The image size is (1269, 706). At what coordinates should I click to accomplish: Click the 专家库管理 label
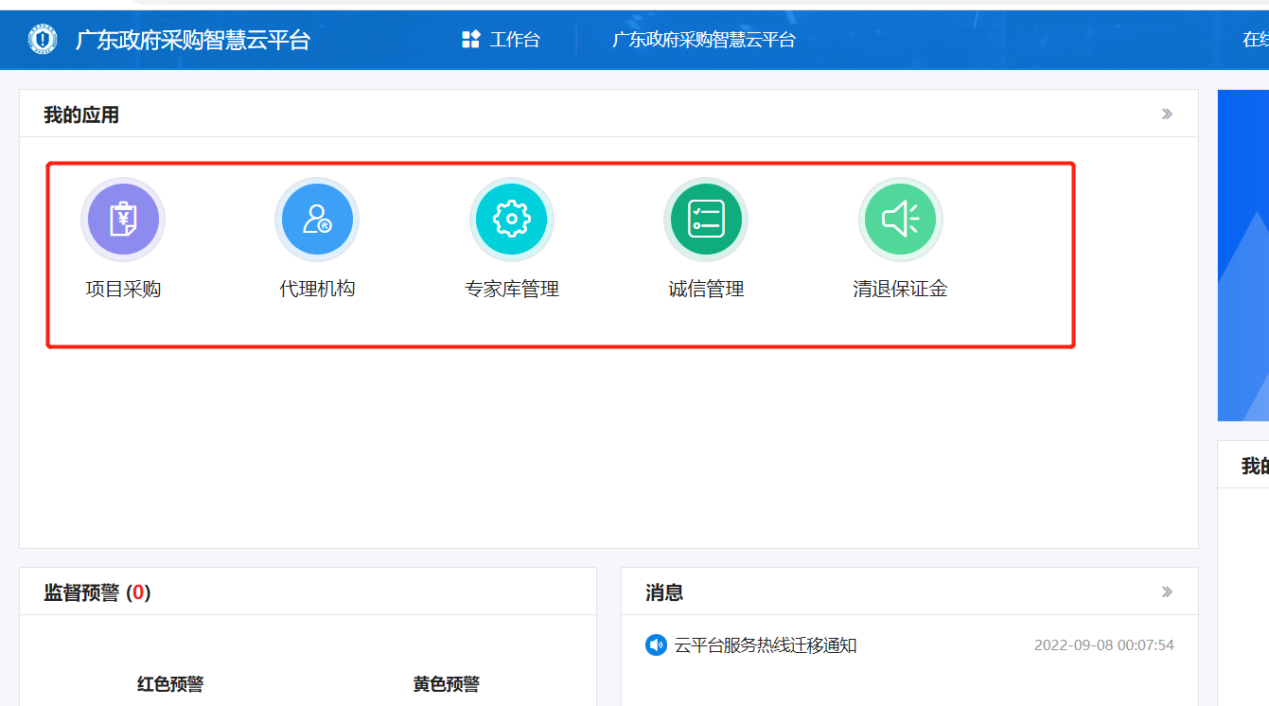511,289
